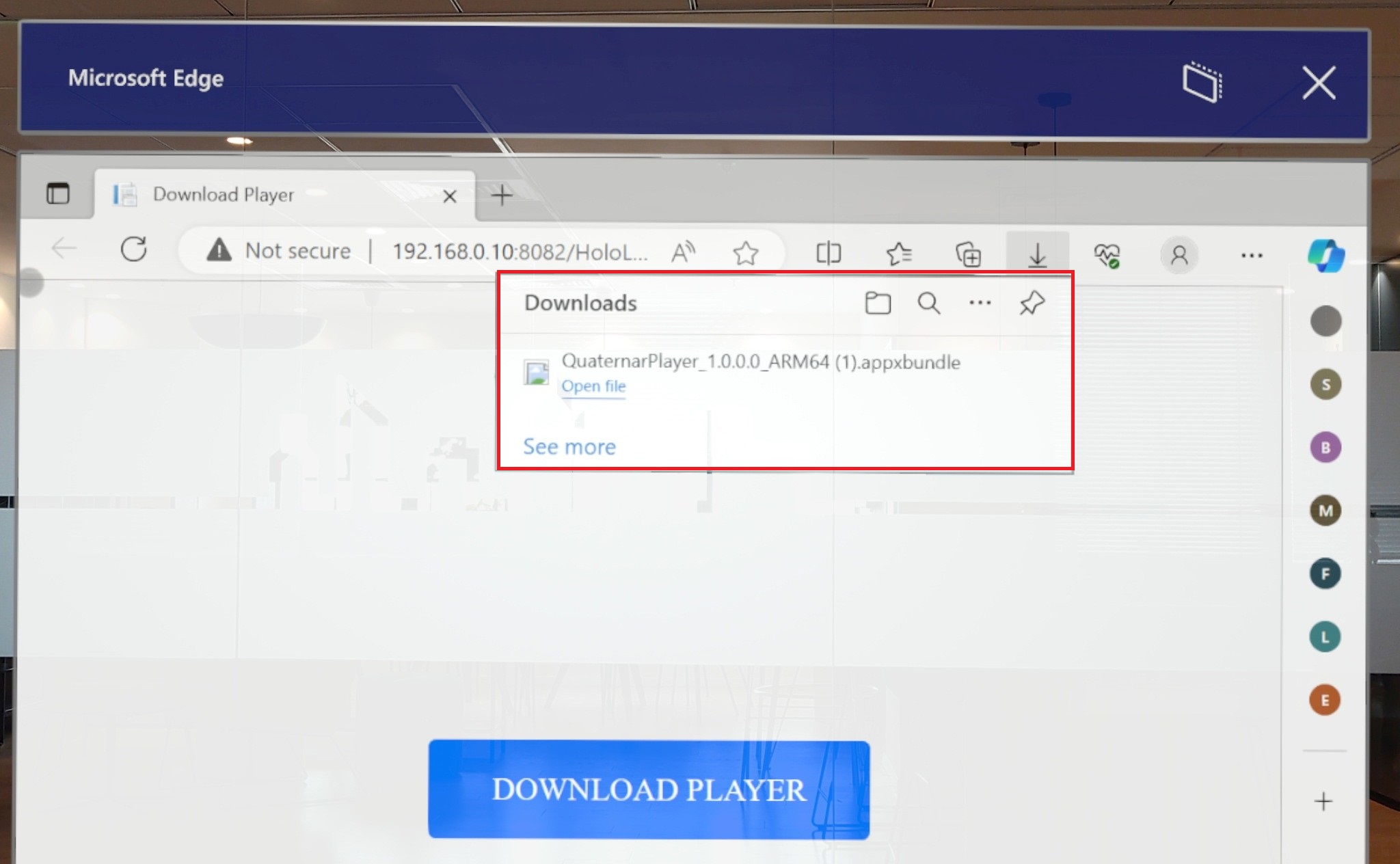Open sidebar item F
The width and height of the screenshot is (1400, 864).
1325,573
